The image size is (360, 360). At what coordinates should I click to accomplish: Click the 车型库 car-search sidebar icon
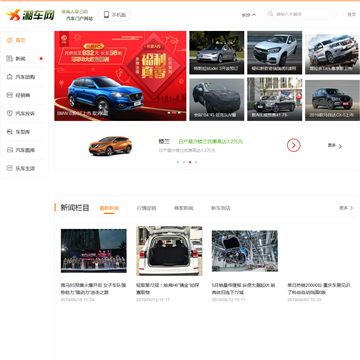(x=10, y=132)
